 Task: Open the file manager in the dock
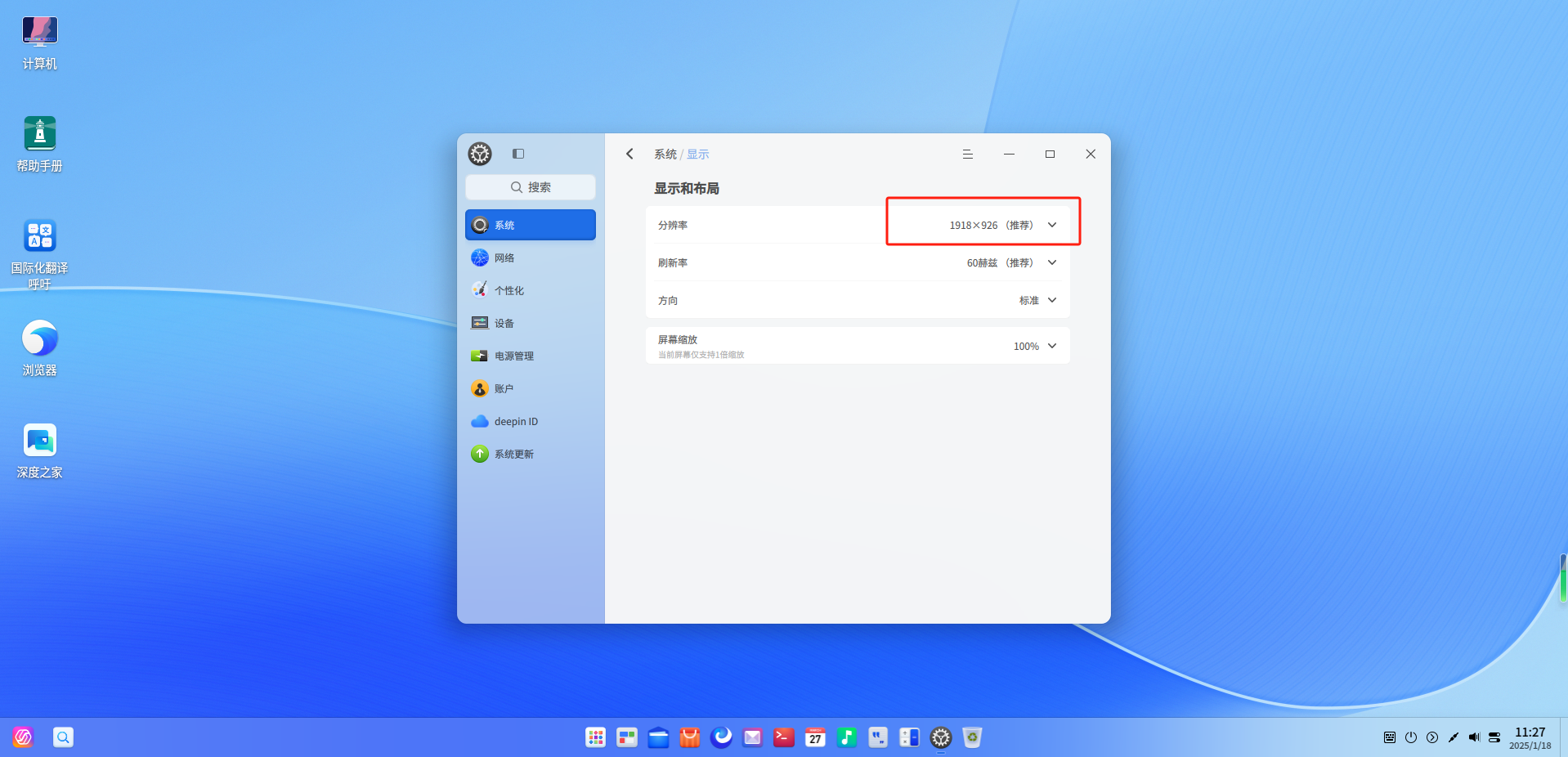point(658,737)
